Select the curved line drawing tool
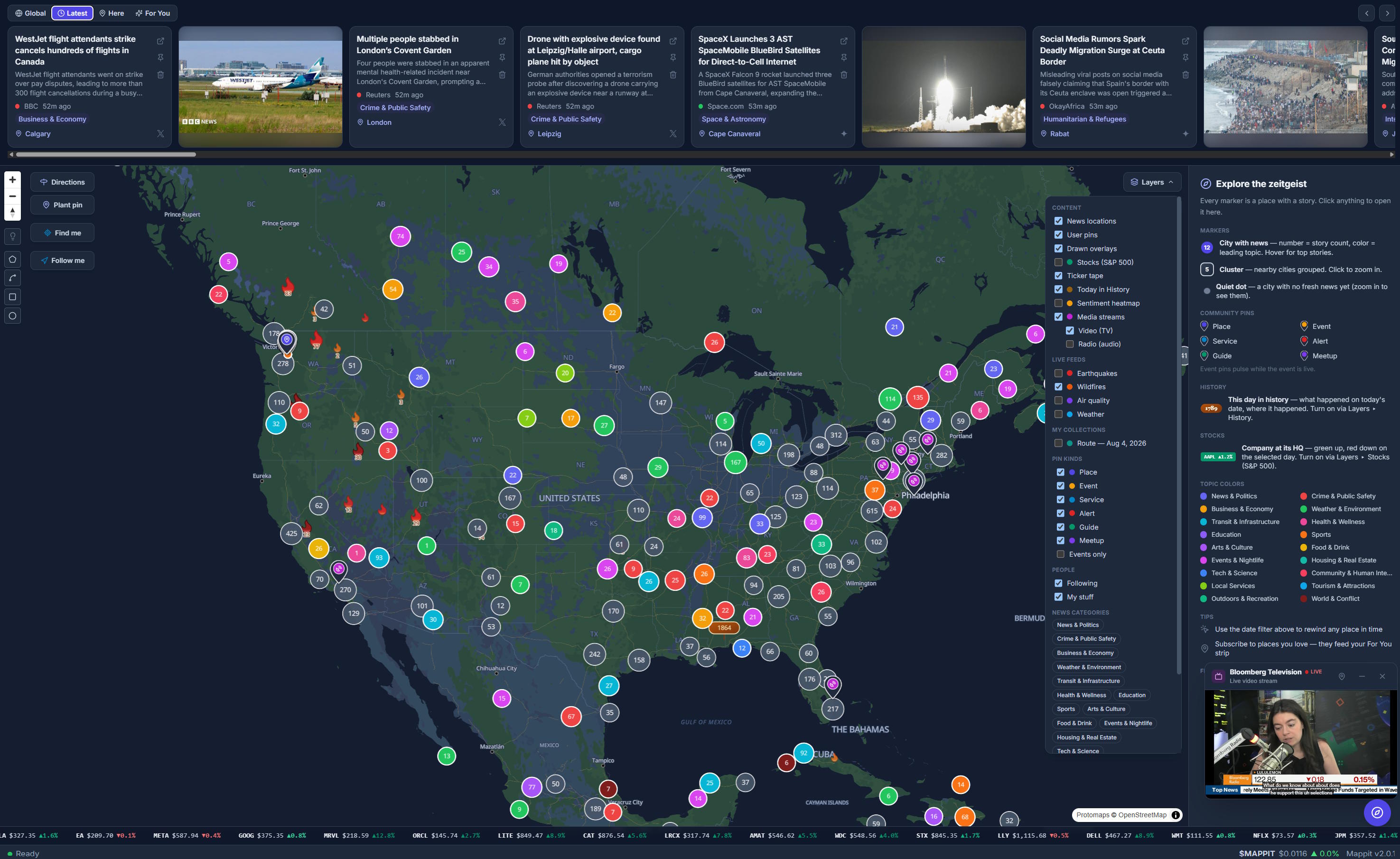This screenshot has height=859, width=1400. pyautogui.click(x=12, y=279)
